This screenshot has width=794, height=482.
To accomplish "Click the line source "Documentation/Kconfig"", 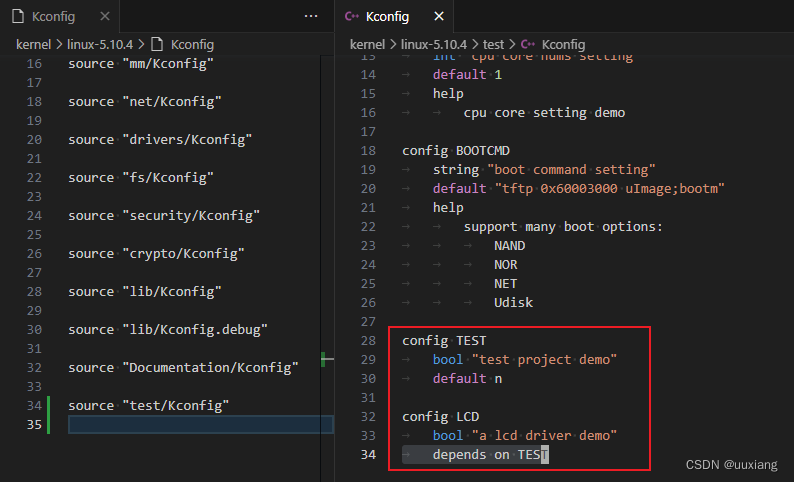I will [x=183, y=368].
